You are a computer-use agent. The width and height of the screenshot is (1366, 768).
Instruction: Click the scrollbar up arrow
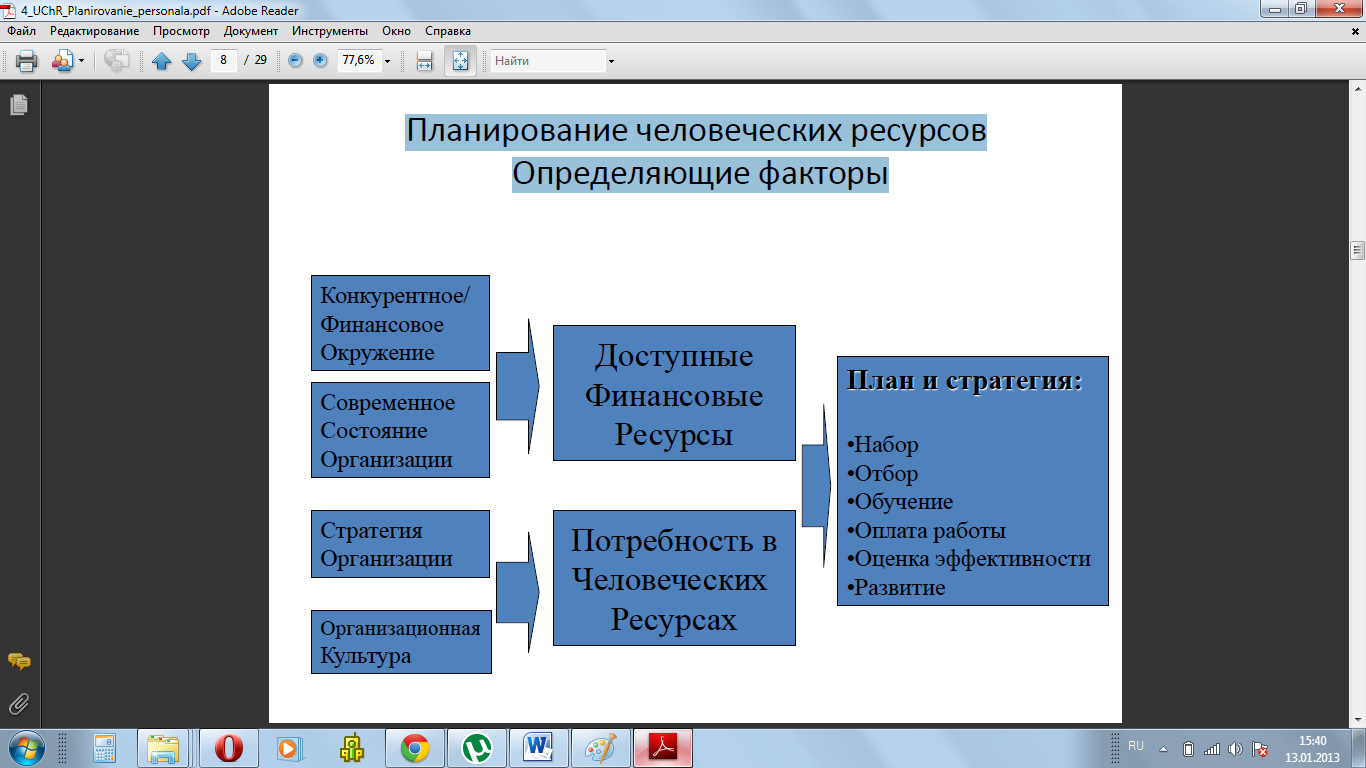tap(1357, 89)
